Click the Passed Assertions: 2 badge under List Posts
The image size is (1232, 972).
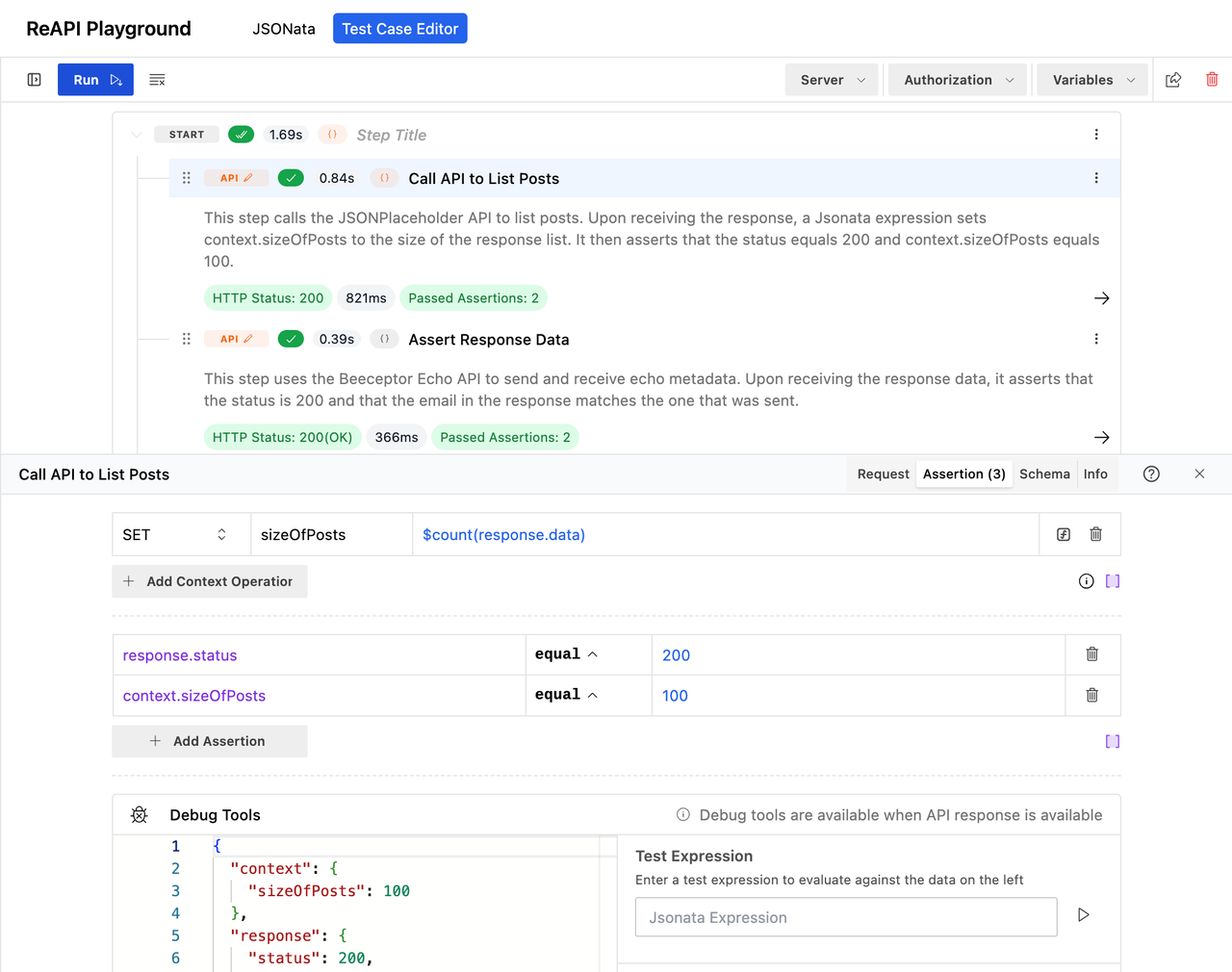click(x=474, y=298)
